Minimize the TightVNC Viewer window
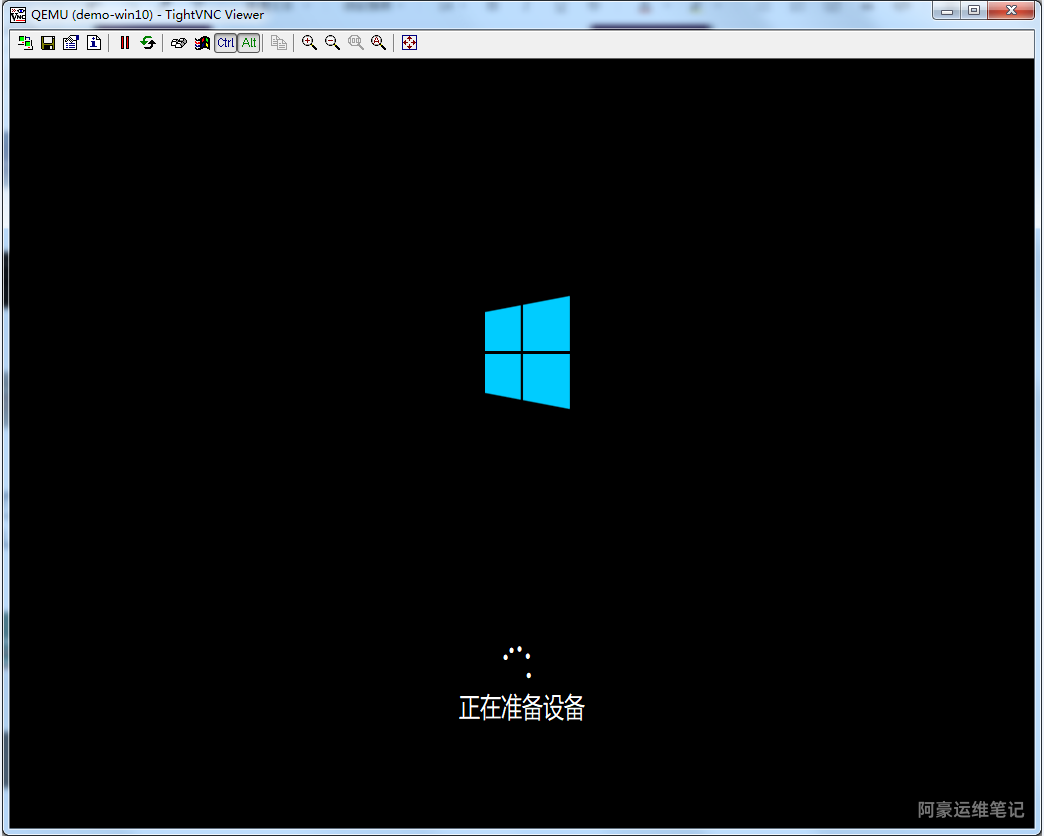Screen dimensions: 1044x836 pos(947,11)
